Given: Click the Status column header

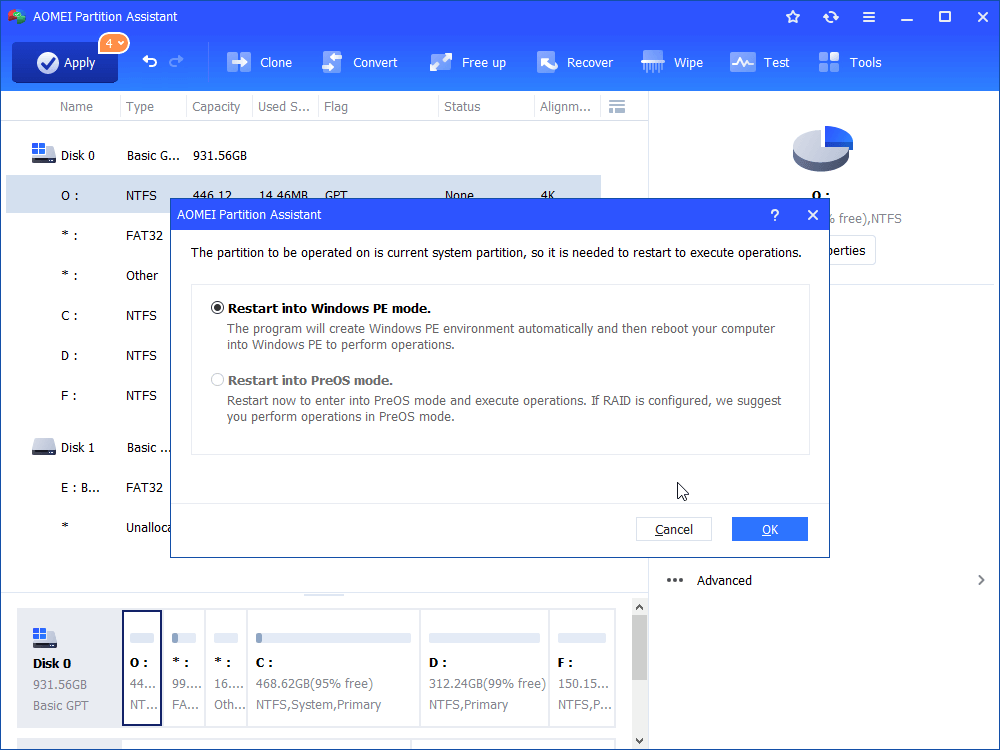Looking at the screenshot, I should tap(462, 107).
